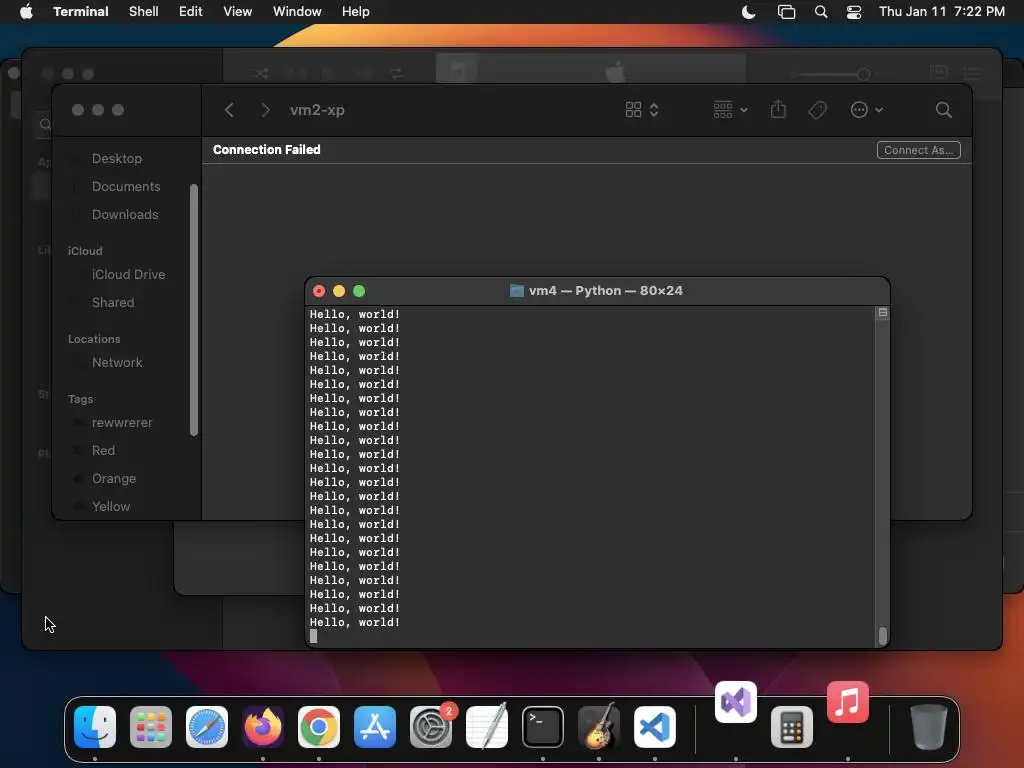Select Desktop in Finder sidebar

pyautogui.click(x=117, y=159)
